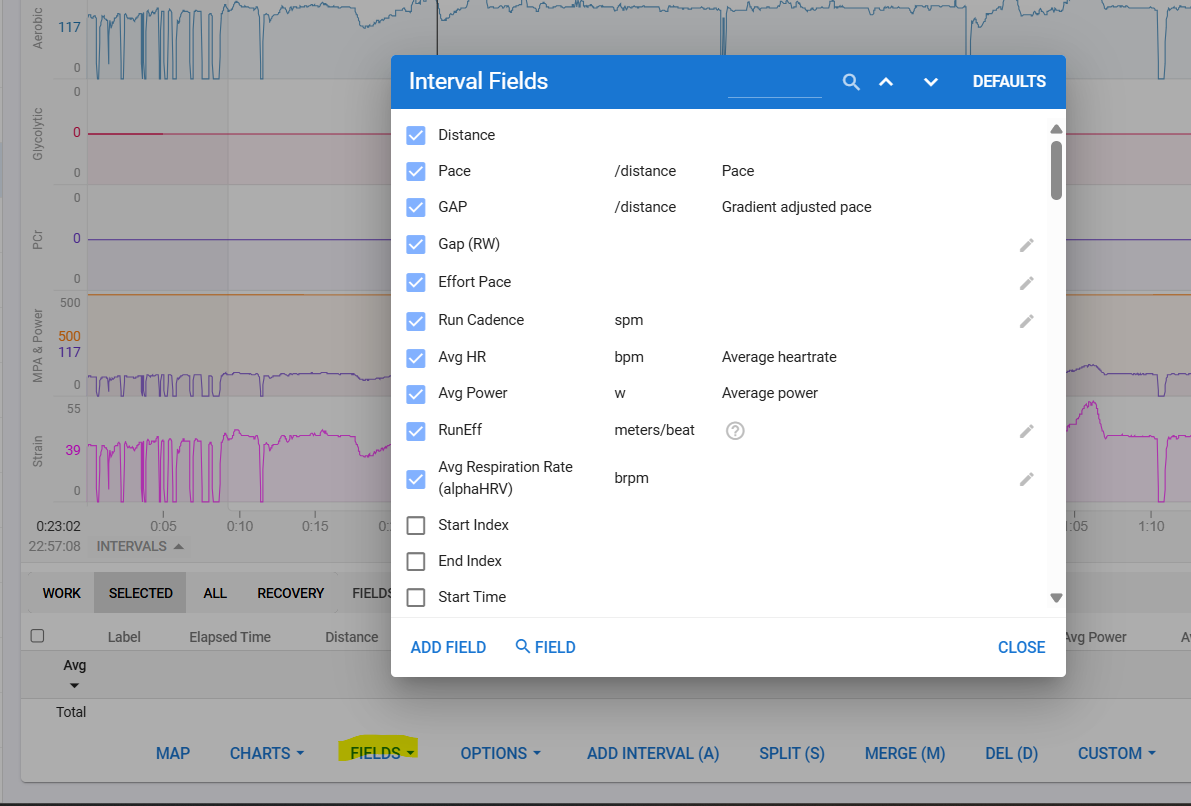
Task: Expand the OPTIONS dropdown
Action: pyautogui.click(x=500, y=753)
